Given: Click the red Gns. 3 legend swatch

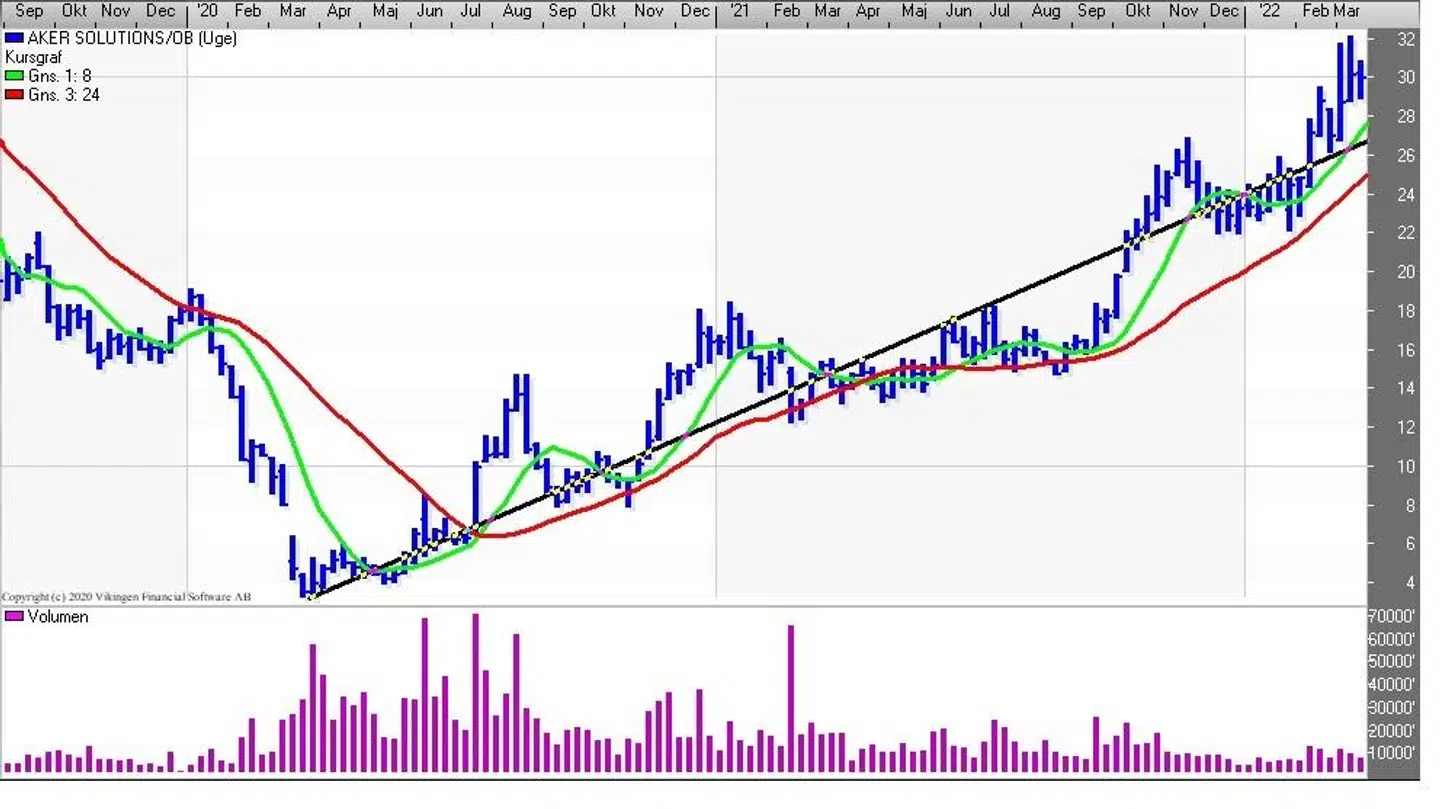Looking at the screenshot, I should (13, 95).
